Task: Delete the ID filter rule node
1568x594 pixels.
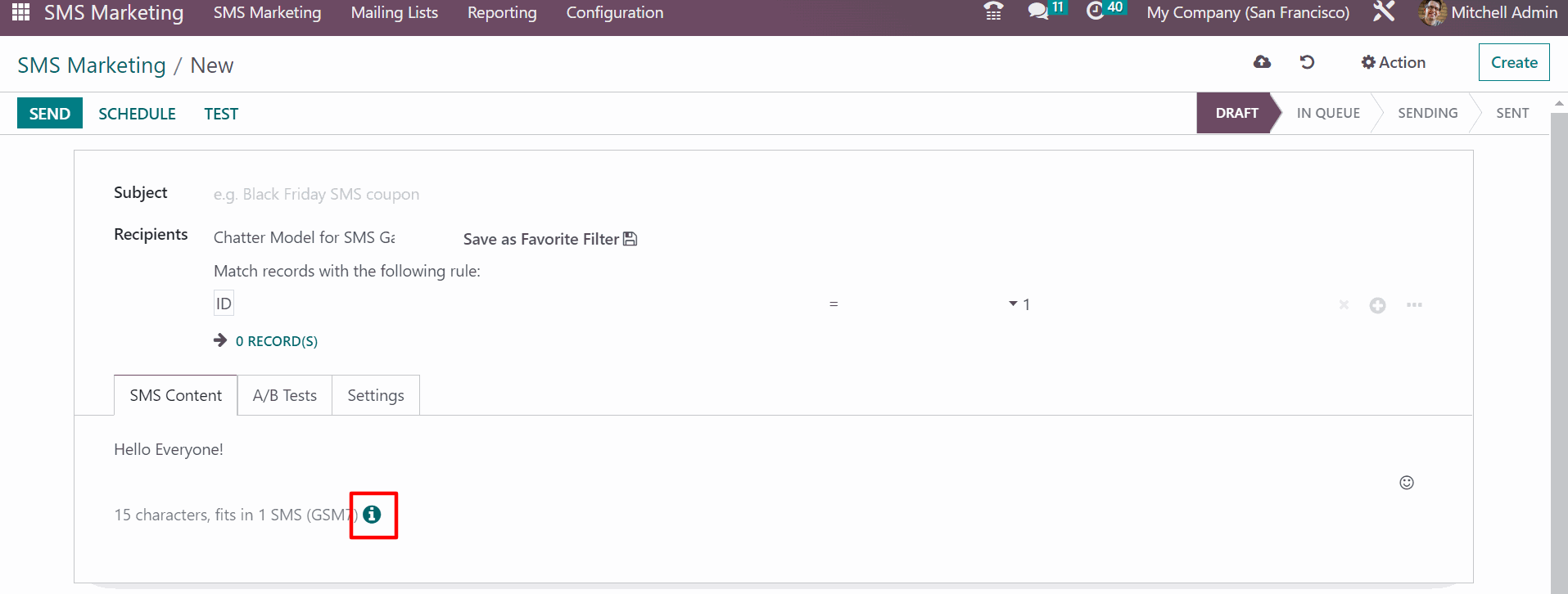Action: click(1344, 305)
